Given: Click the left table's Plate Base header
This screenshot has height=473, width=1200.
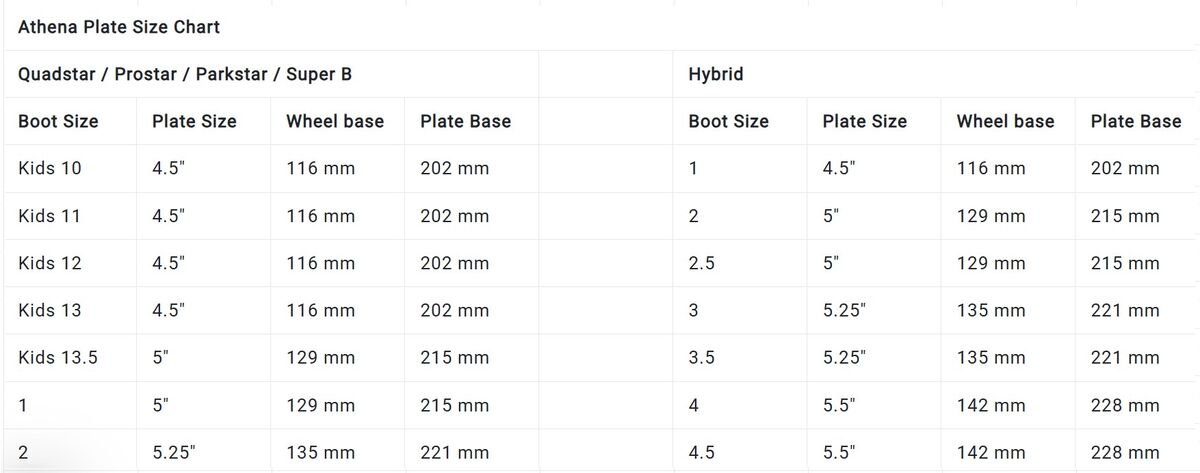Looking at the screenshot, I should [x=465, y=121].
